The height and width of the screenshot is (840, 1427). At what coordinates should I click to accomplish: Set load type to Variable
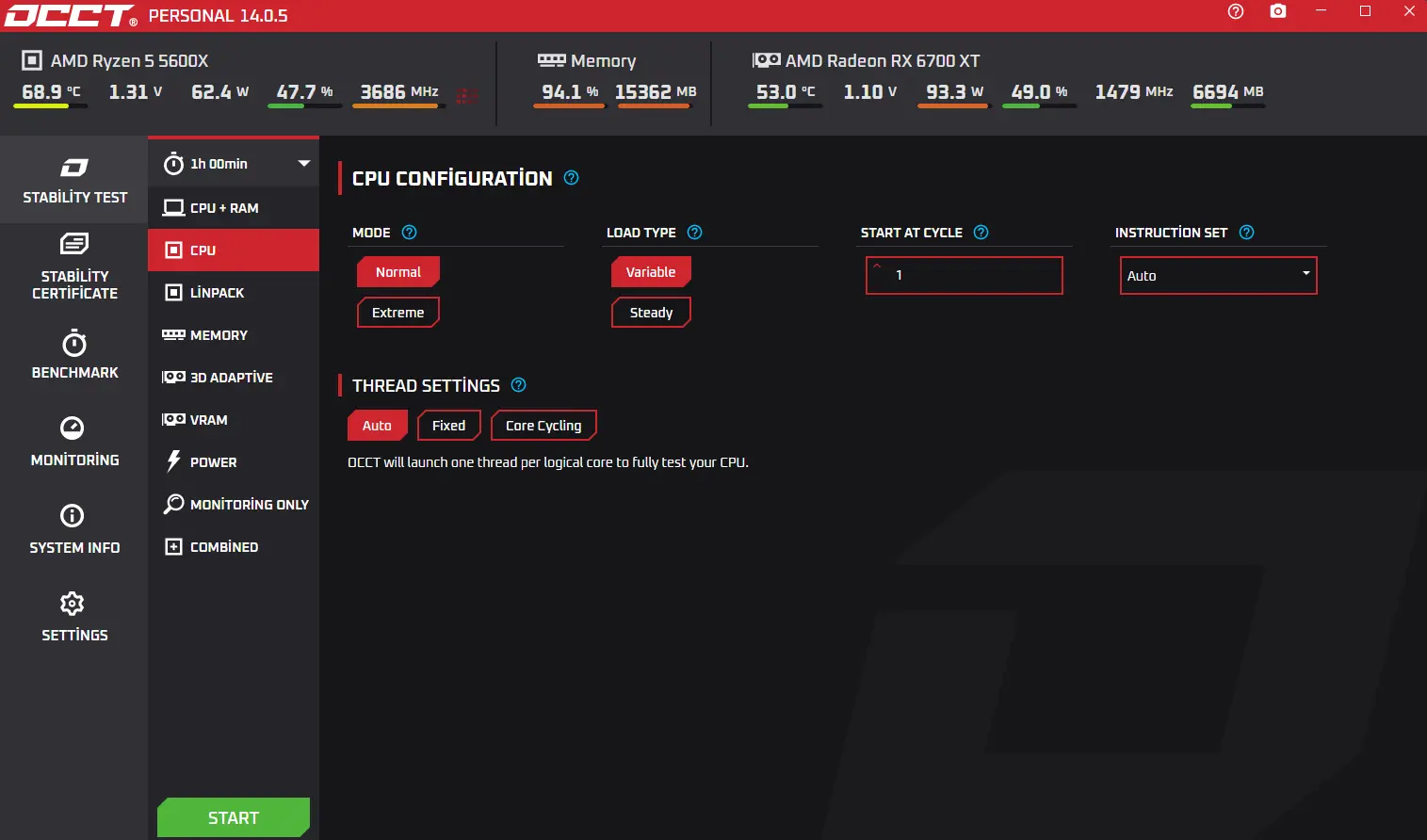651,272
